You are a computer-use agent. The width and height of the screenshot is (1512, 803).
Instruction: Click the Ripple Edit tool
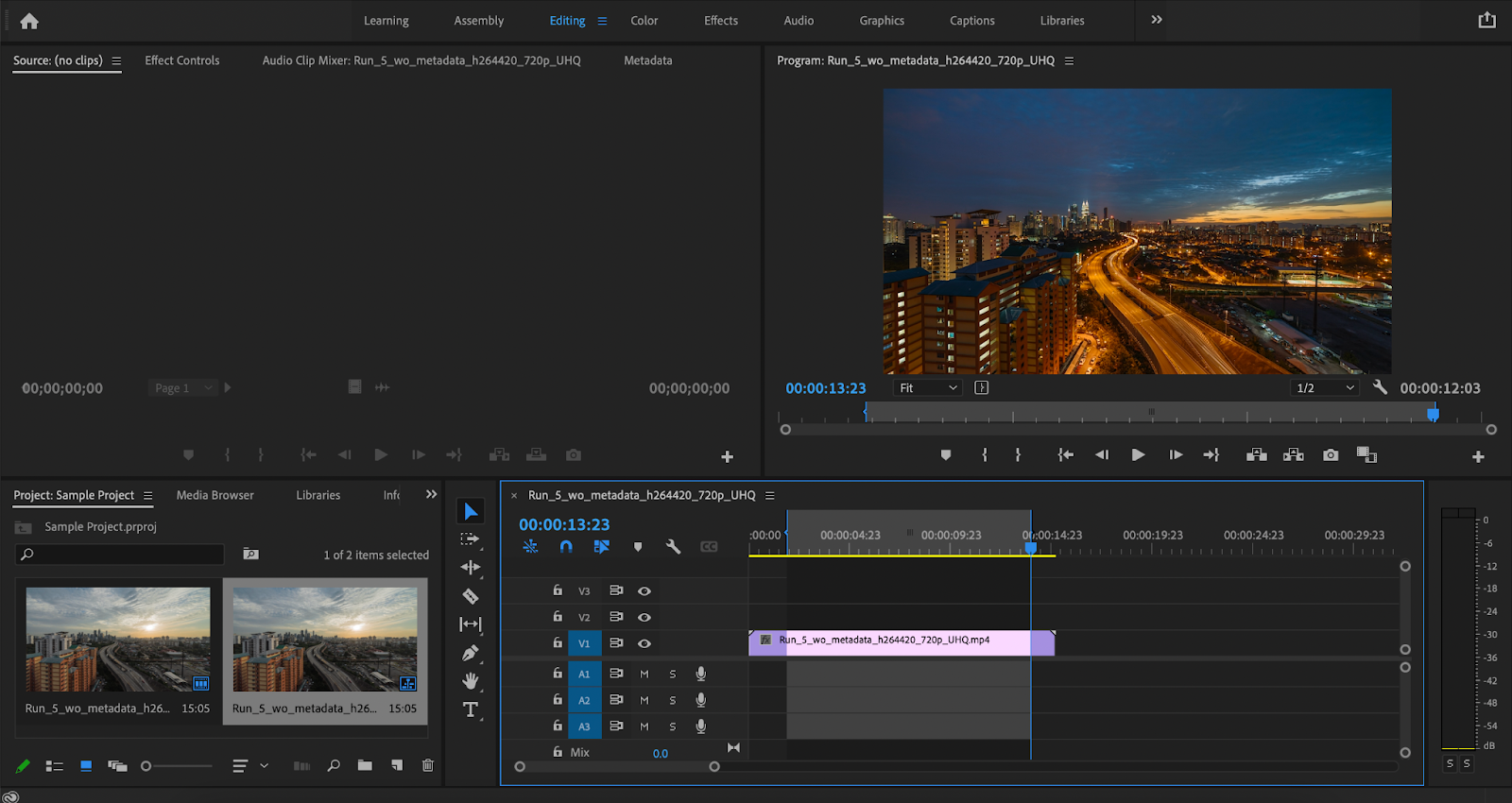point(470,568)
